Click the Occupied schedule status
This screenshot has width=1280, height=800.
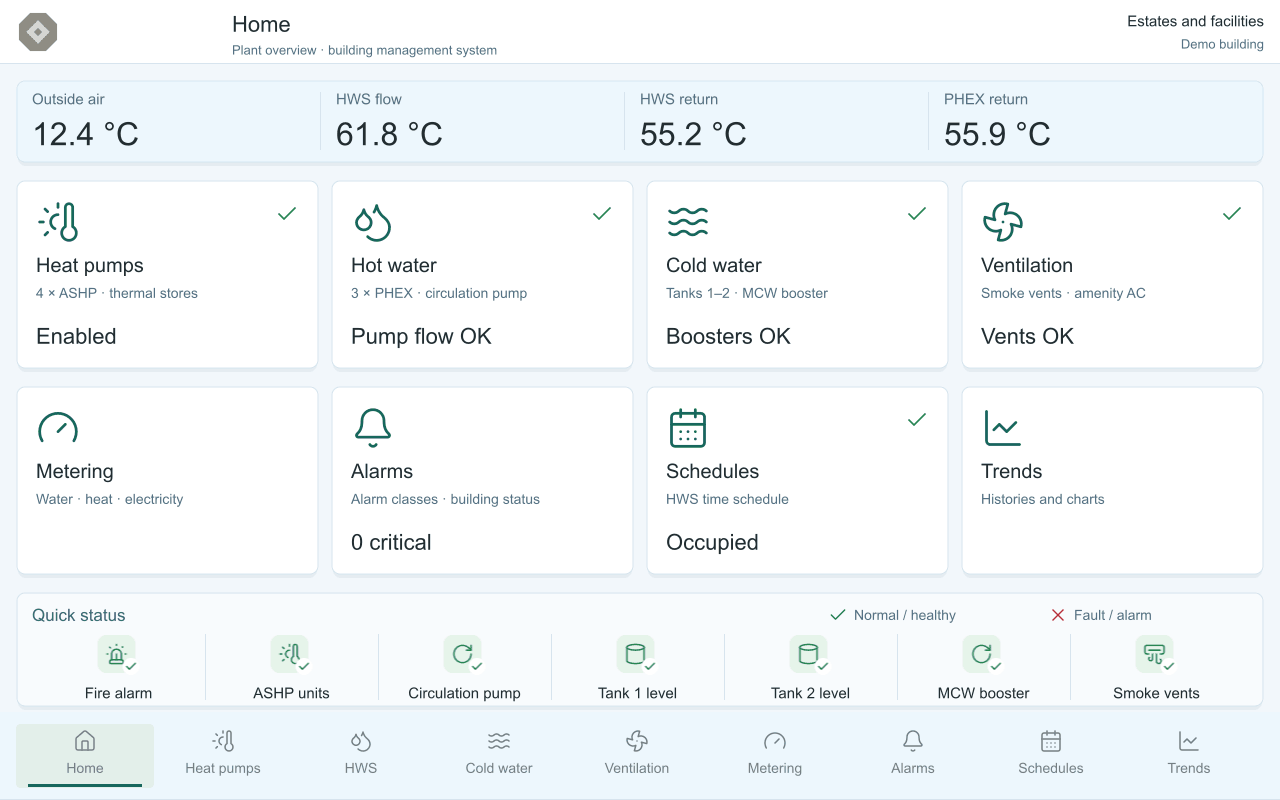712,542
